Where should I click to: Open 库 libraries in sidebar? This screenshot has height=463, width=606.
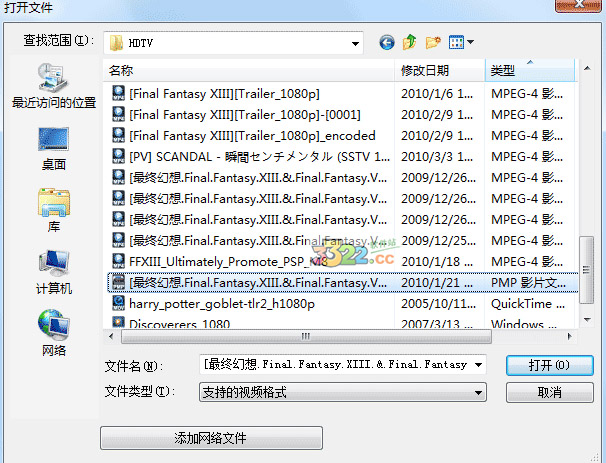tap(54, 210)
